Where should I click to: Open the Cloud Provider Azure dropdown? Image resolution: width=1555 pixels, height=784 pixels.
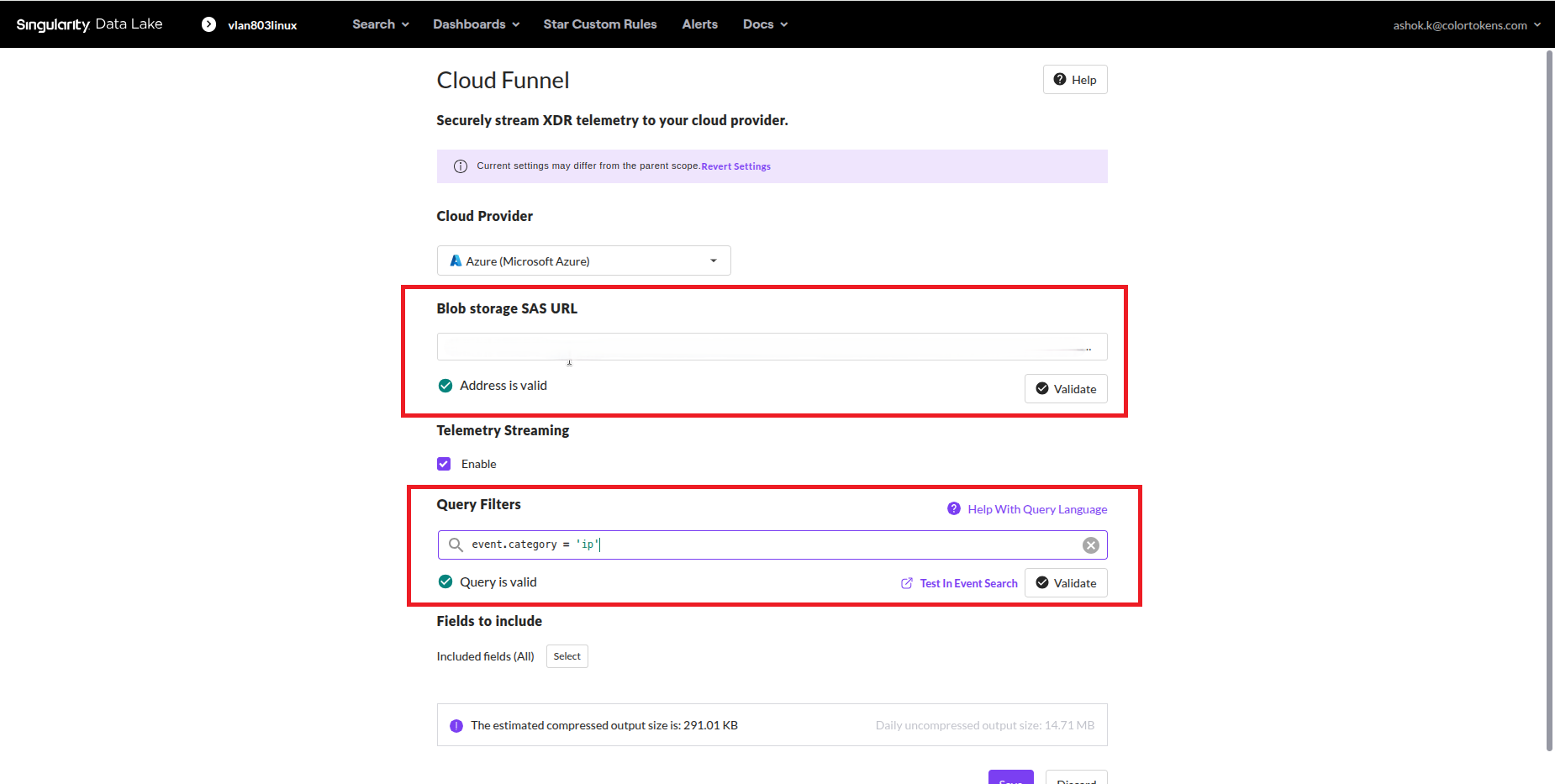point(583,260)
